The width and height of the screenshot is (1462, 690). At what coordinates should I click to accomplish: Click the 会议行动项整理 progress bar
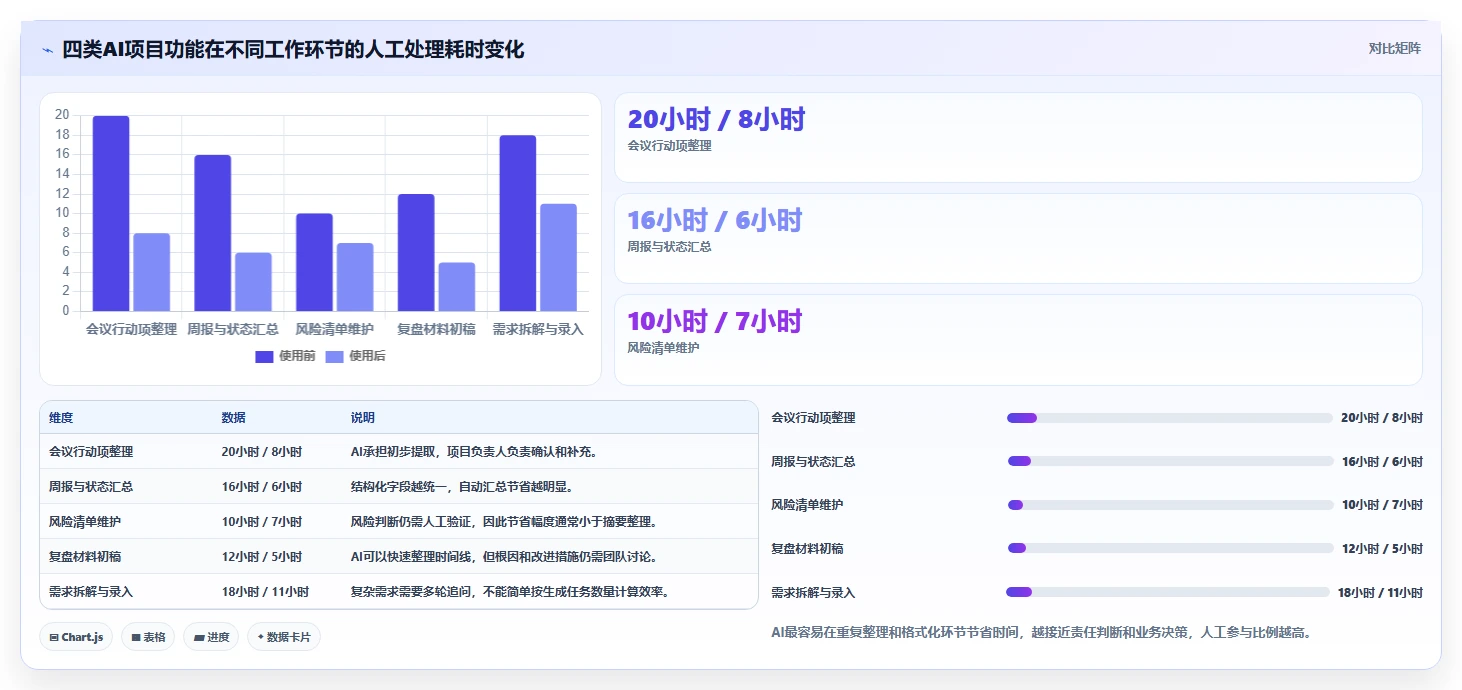pyautogui.click(x=1169, y=418)
